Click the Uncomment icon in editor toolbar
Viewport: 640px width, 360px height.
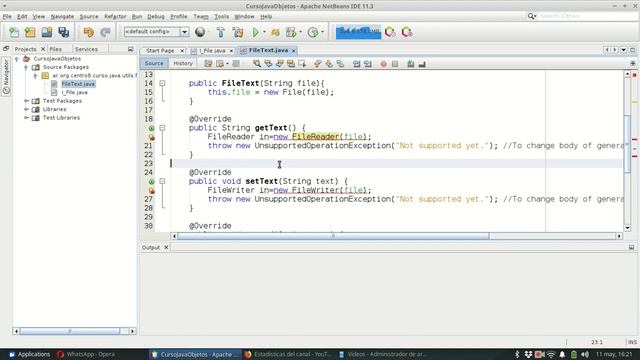422,64
